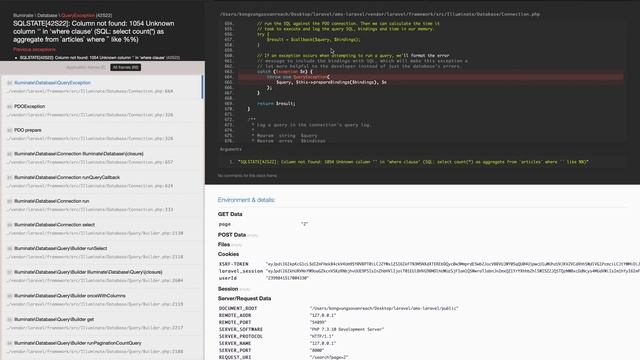Viewport: 640px width, 360px height.
Task: Click the frames list scrollbar thumb
Action: click(x=202, y=87)
